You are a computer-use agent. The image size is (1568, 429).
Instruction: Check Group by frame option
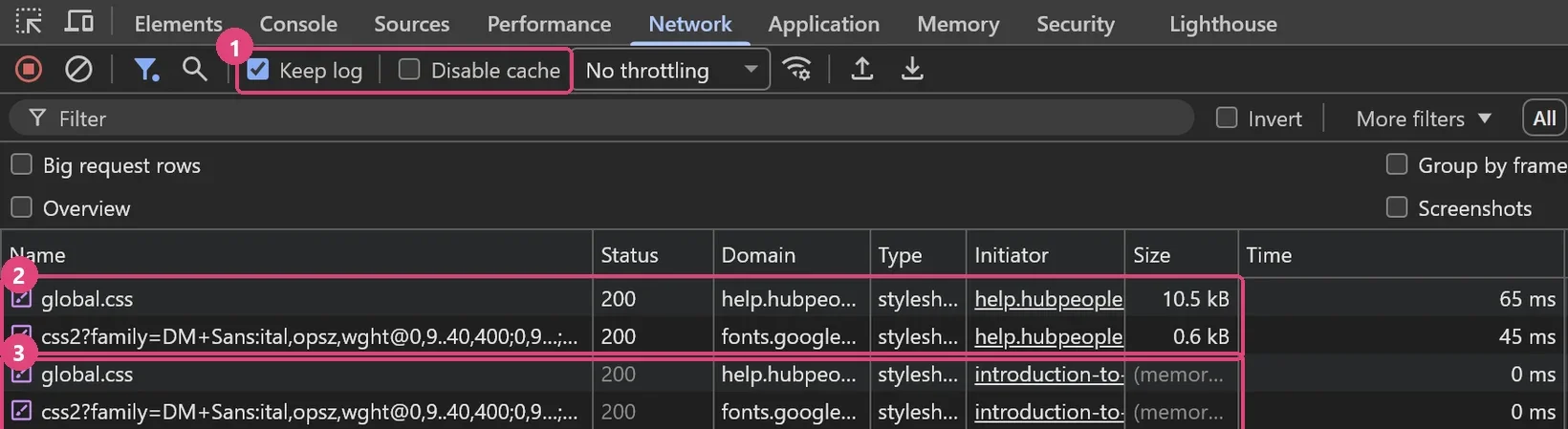(1397, 165)
